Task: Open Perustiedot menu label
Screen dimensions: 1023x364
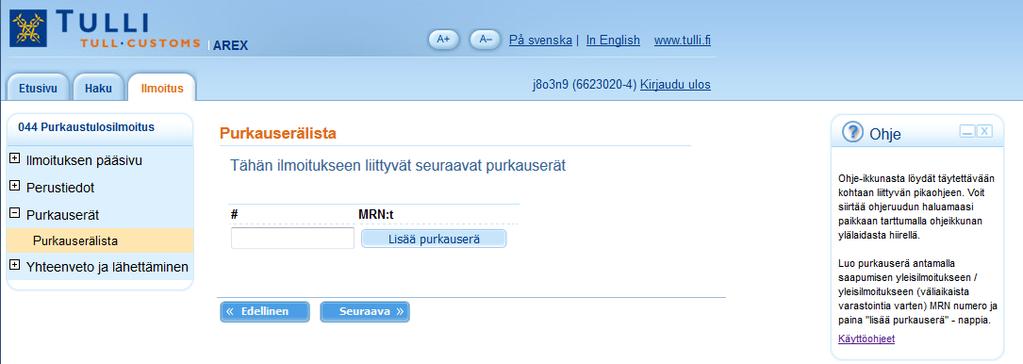Action: [x=60, y=188]
